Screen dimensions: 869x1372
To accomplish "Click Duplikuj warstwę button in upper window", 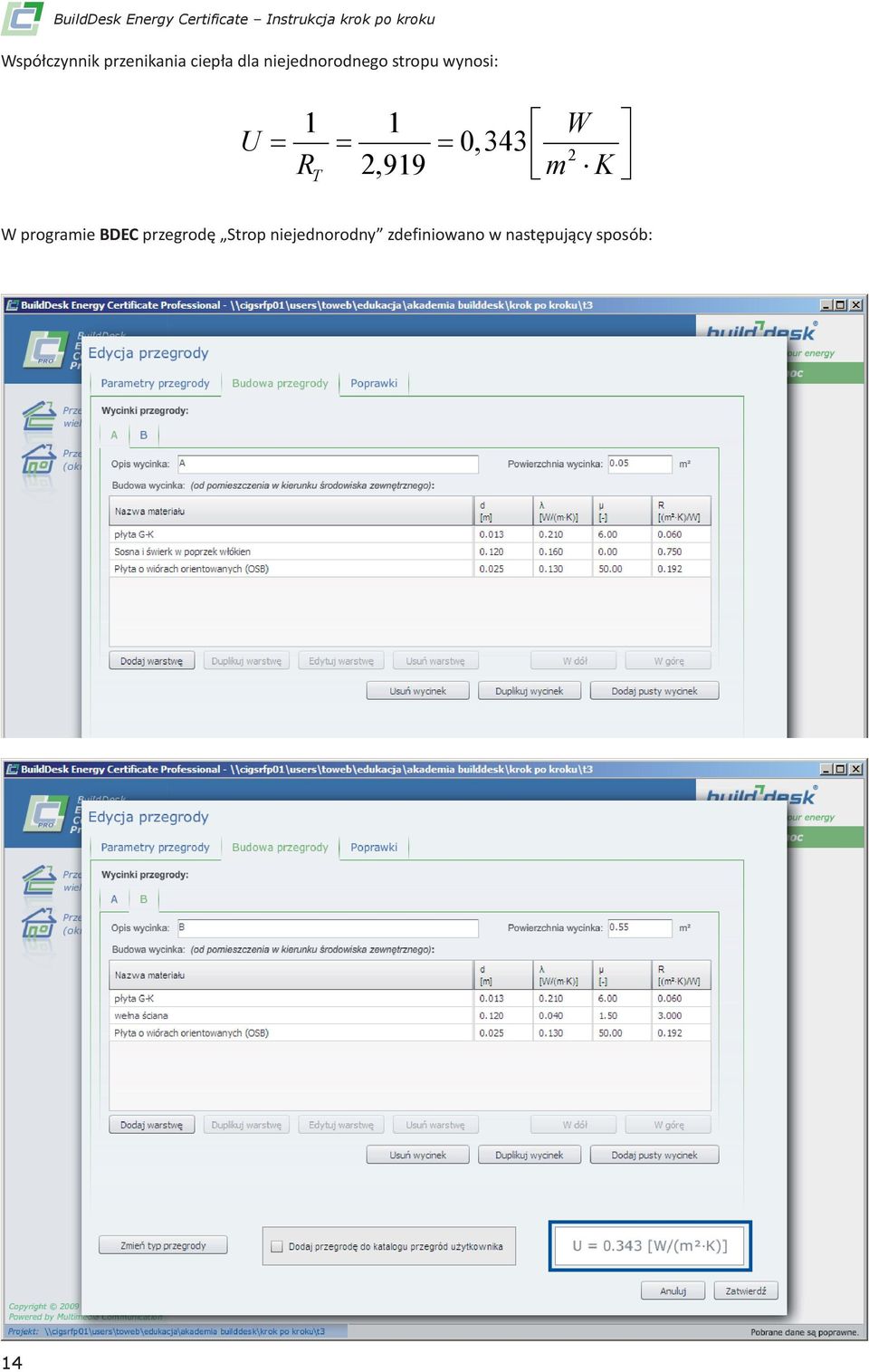I will click(246, 661).
